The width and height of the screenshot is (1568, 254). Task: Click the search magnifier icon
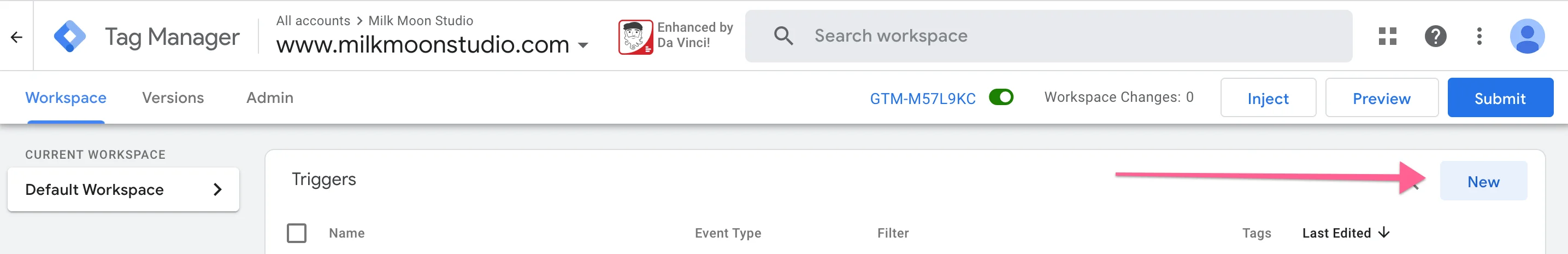783,36
